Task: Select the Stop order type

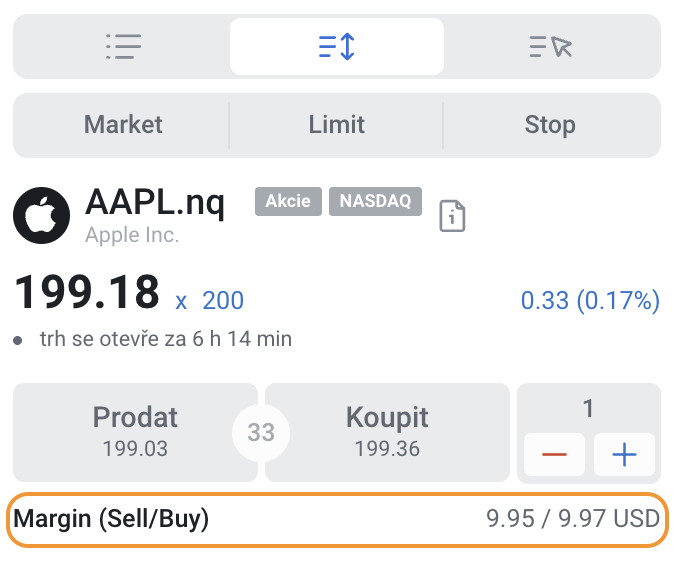Action: (550, 125)
